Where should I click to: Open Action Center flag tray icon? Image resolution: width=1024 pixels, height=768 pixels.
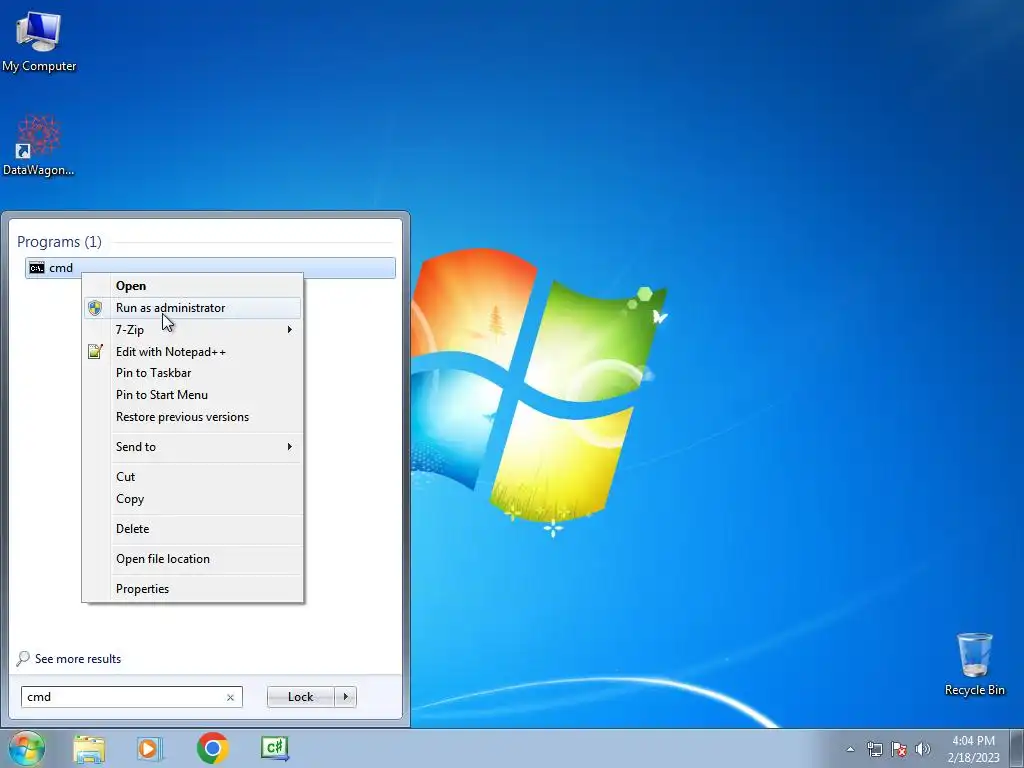coord(899,749)
